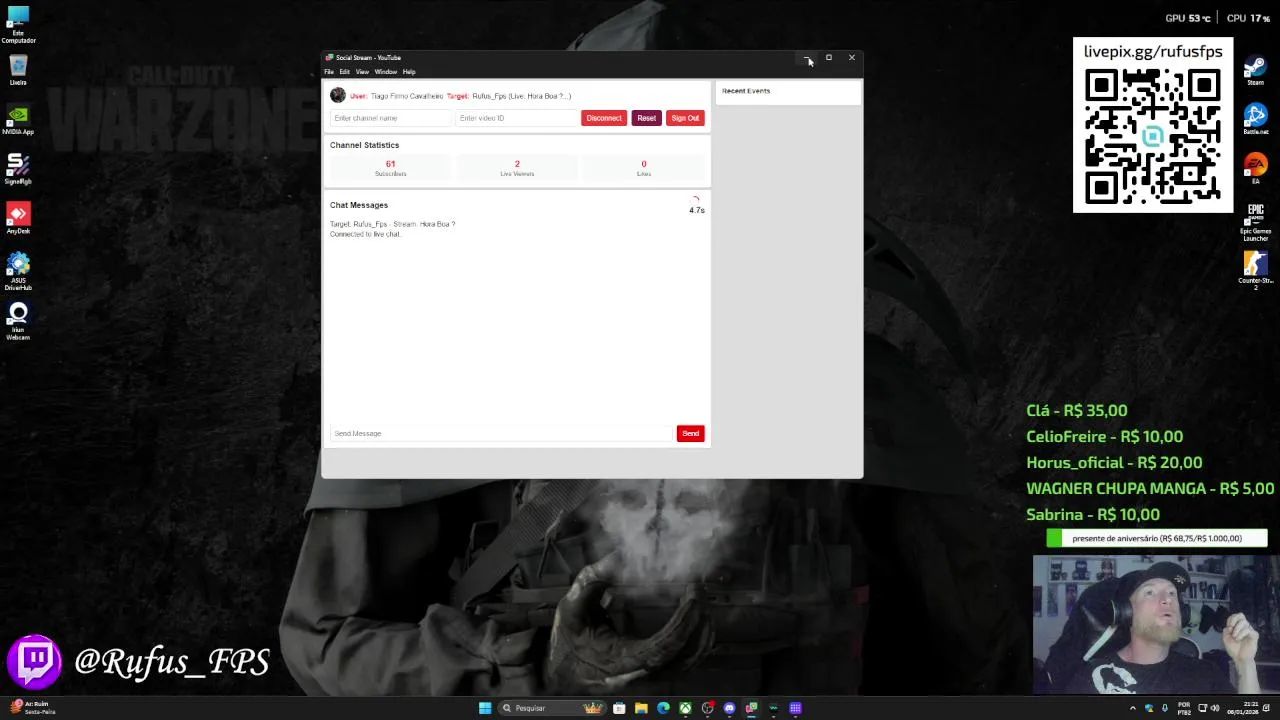Open the purple grid app in the taskbar

tap(795, 708)
